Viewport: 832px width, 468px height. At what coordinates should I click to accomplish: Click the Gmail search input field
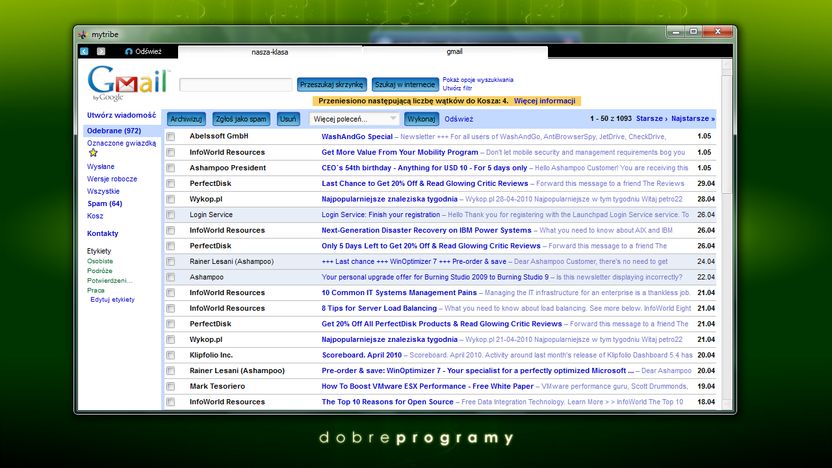point(236,84)
